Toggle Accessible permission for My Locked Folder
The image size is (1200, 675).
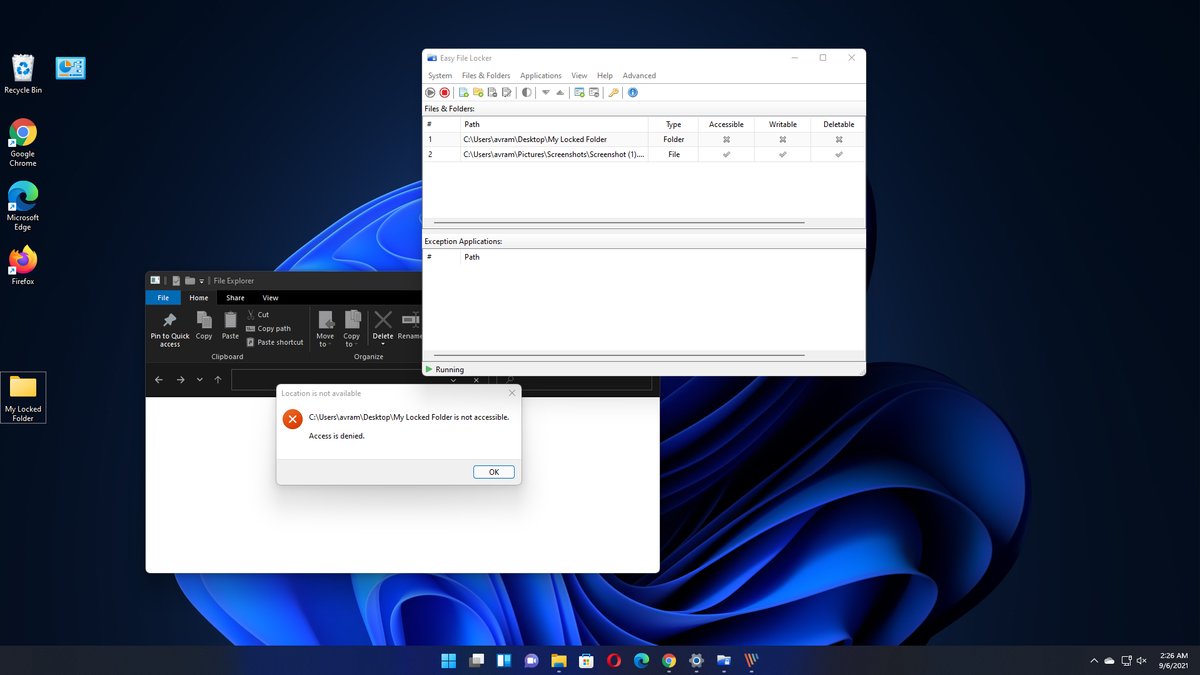pyautogui.click(x=725, y=139)
